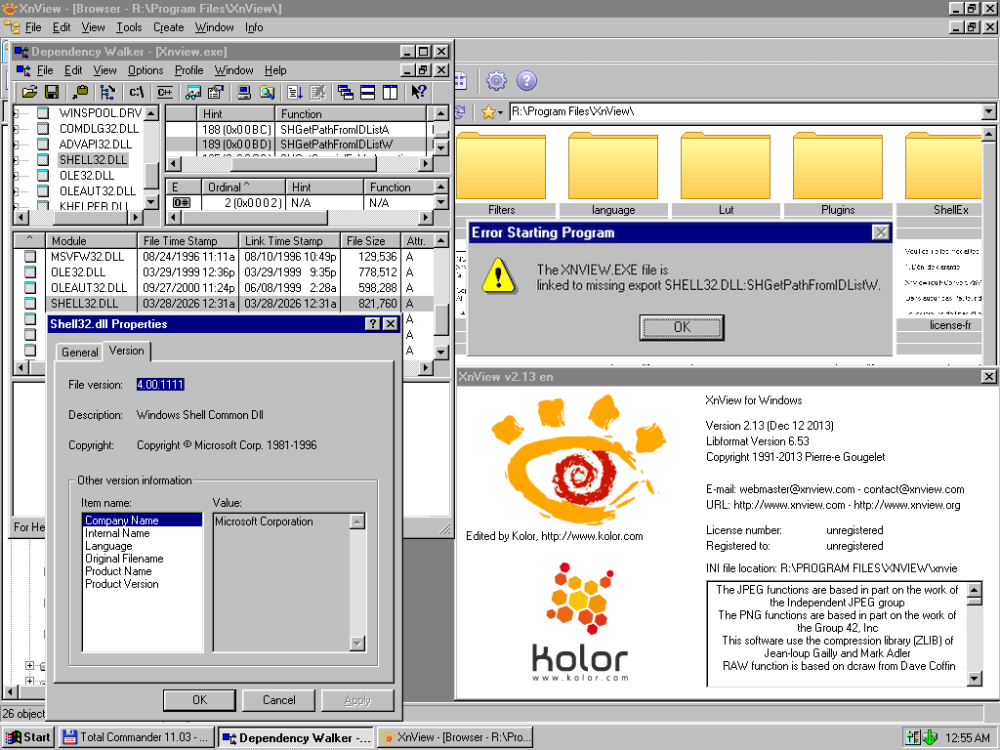Click the network tray icon in the taskbar
The image size is (1000, 750).
[x=913, y=737]
